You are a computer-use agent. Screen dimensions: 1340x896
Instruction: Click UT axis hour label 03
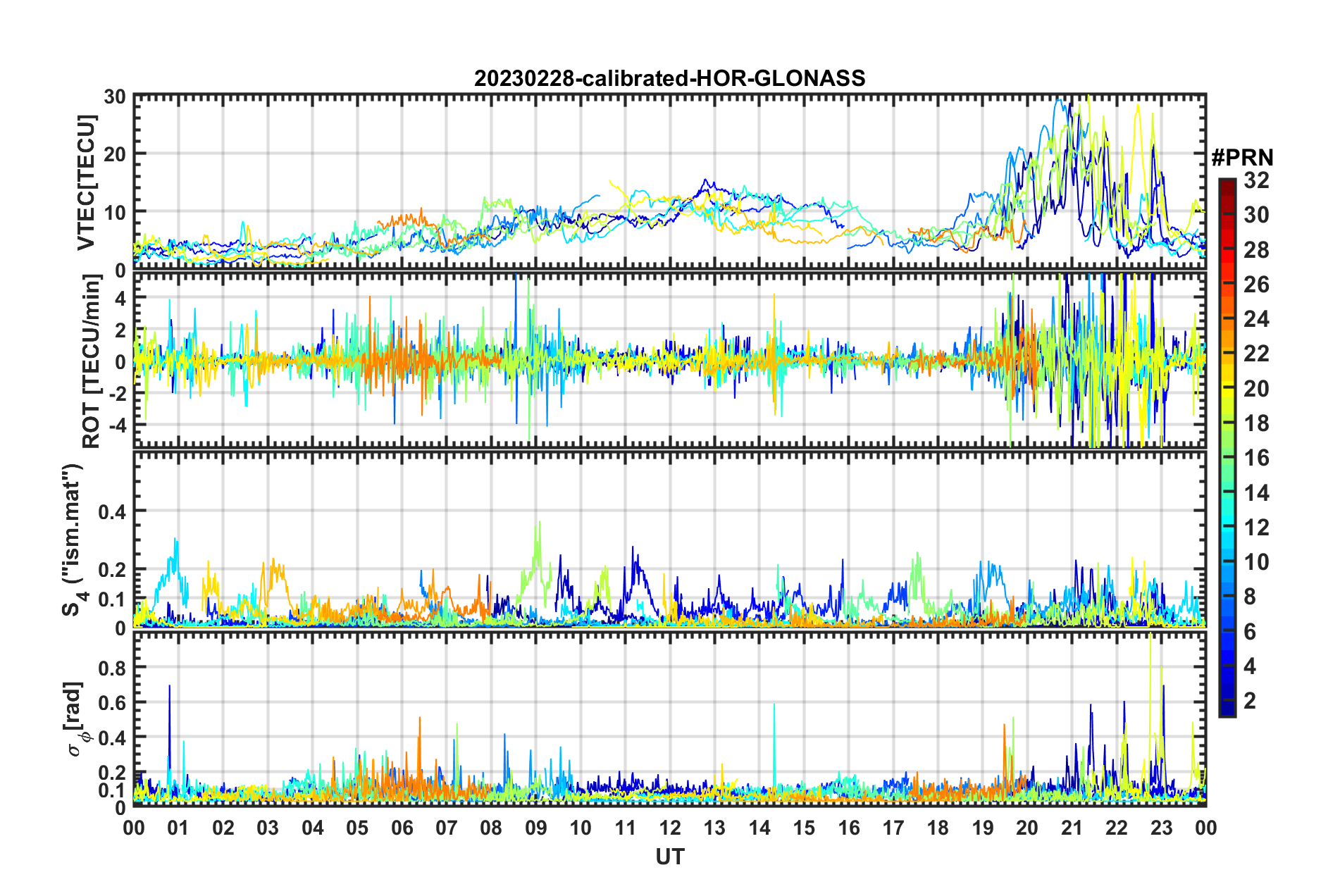[268, 828]
